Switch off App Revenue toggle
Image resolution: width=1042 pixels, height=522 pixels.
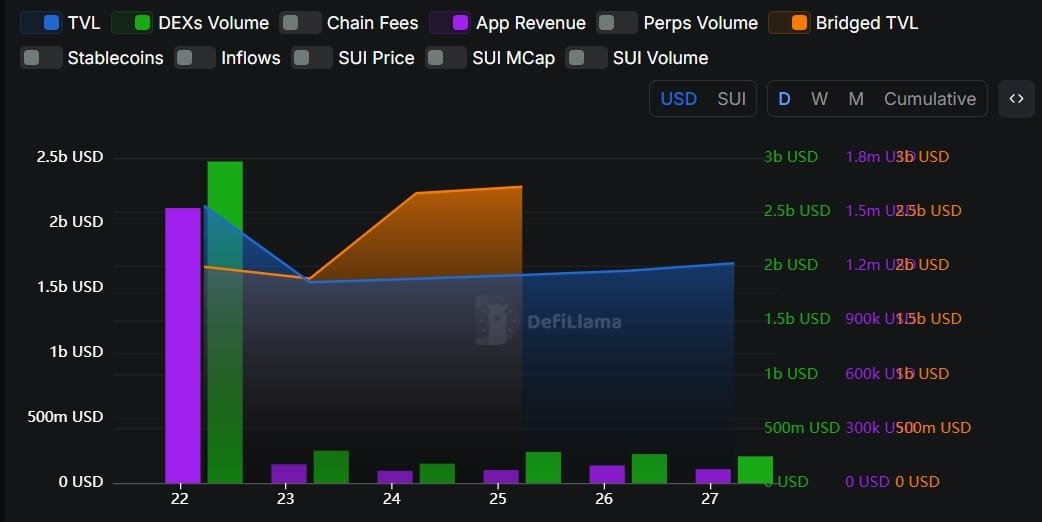point(450,23)
